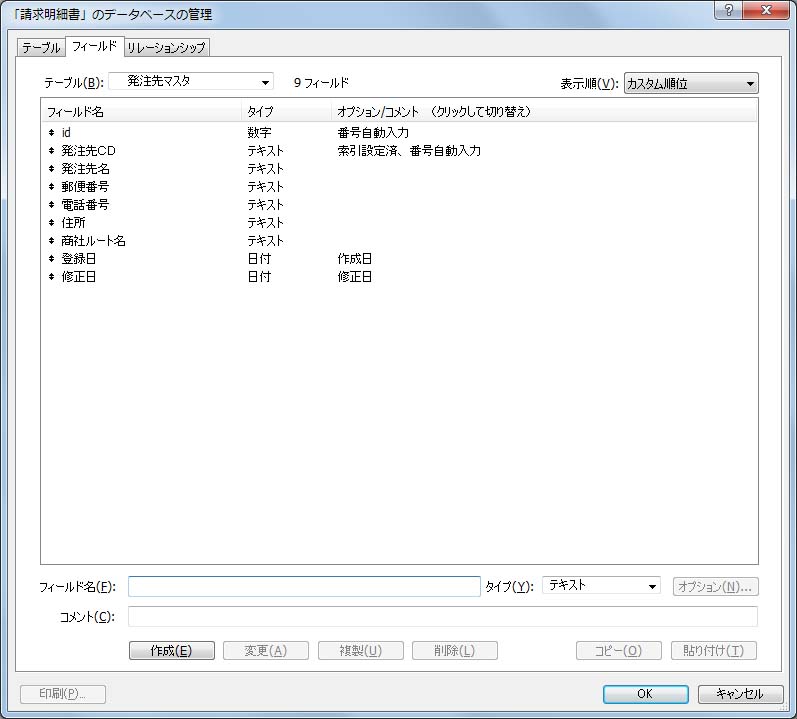Click the reorder handle beside 修正日
The width and height of the screenshot is (797, 719).
pos(51,277)
